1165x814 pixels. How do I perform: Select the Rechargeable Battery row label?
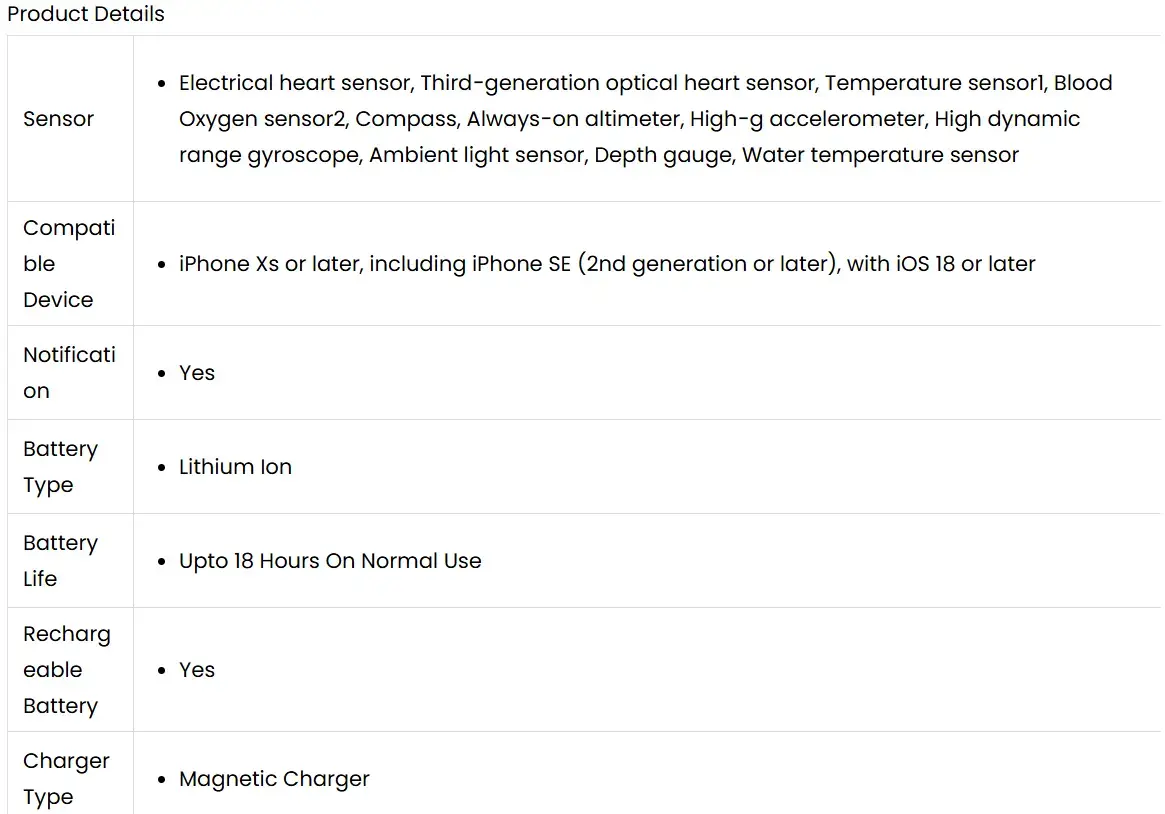[x=66, y=670]
